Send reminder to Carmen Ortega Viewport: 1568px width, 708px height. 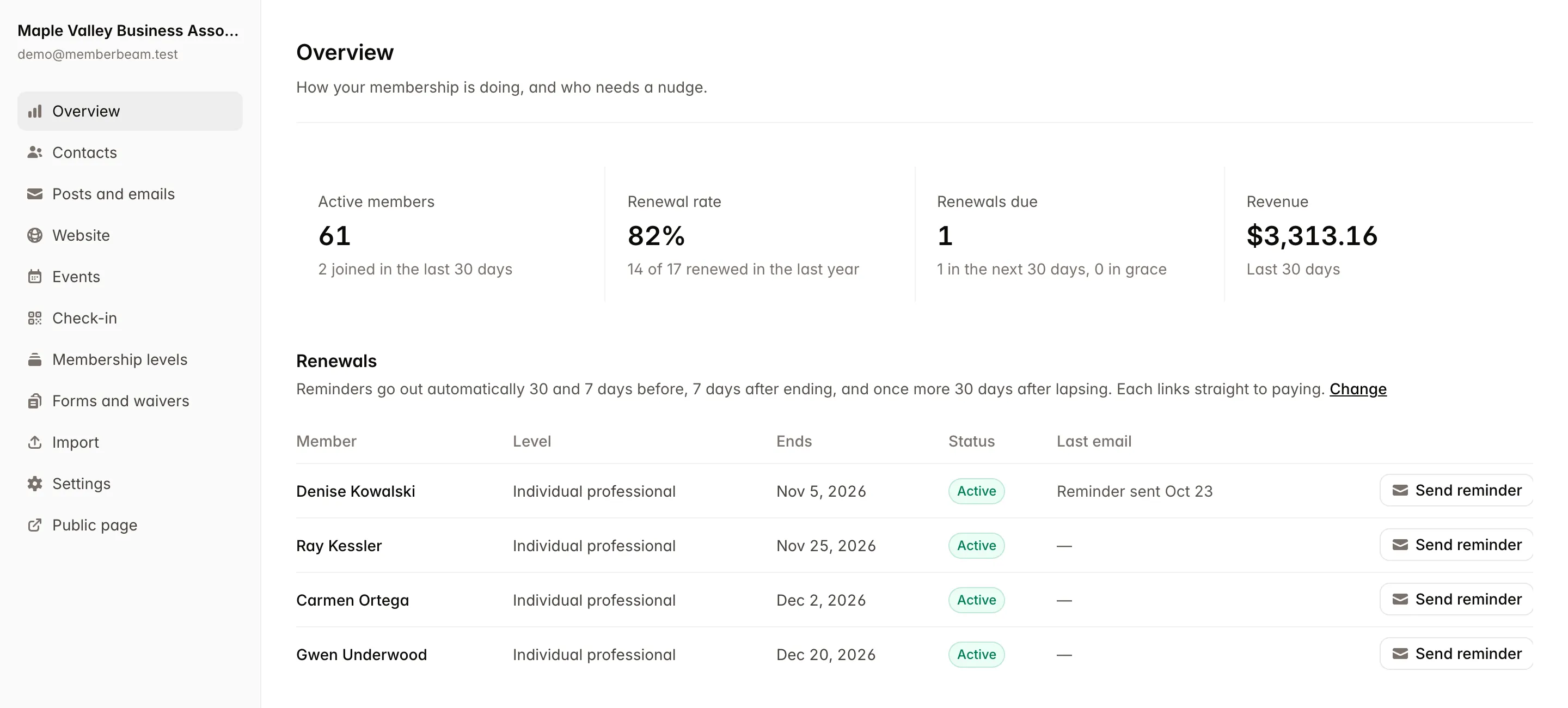point(1456,600)
